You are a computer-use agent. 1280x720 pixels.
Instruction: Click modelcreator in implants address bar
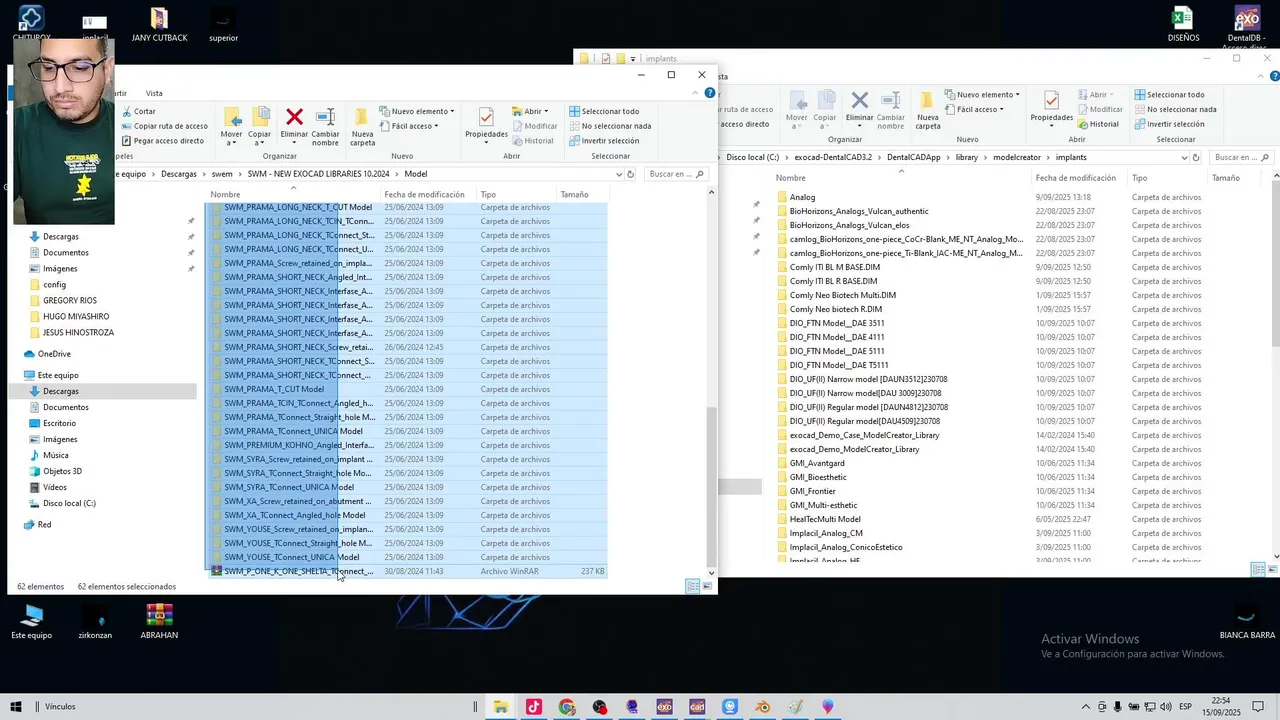(1016, 157)
